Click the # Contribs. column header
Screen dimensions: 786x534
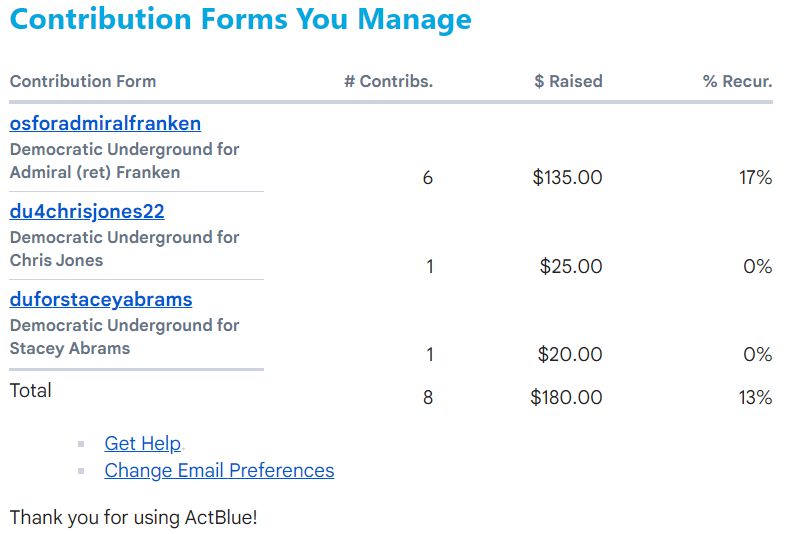coord(388,82)
